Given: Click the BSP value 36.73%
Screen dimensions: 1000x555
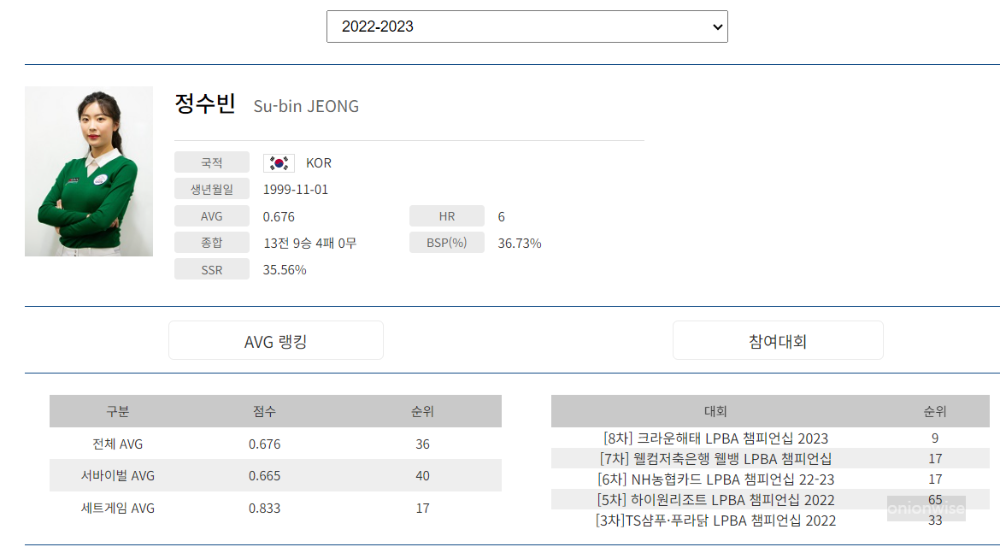Looking at the screenshot, I should click(519, 243).
